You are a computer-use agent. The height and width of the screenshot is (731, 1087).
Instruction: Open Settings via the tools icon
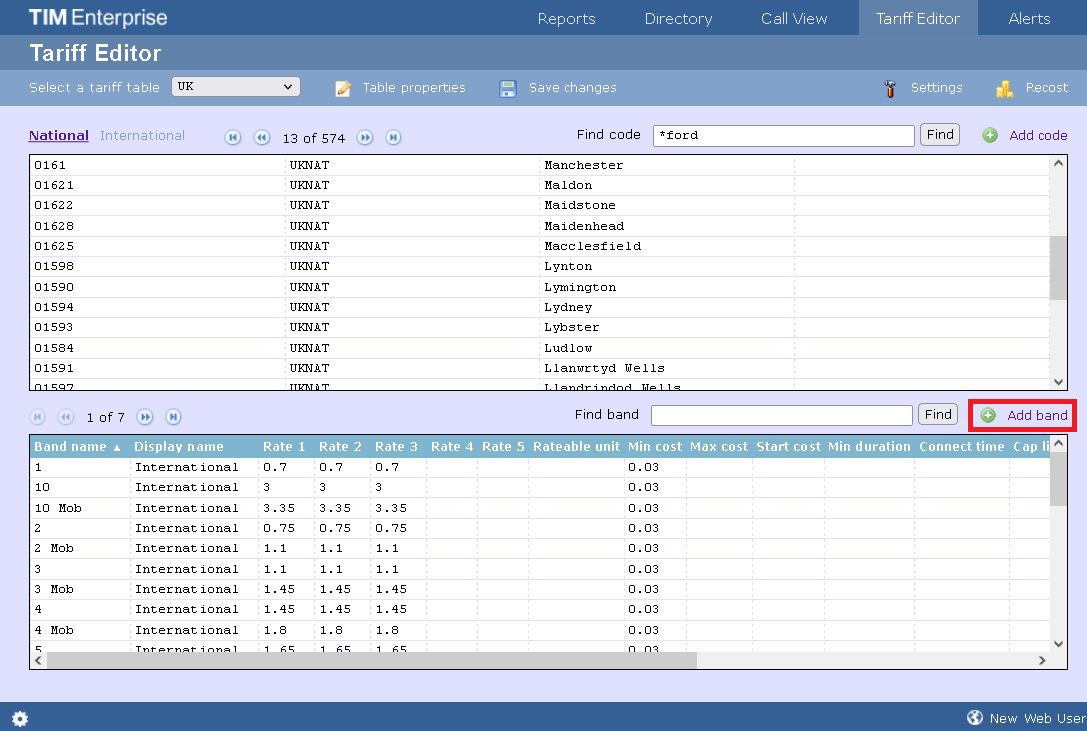[890, 88]
